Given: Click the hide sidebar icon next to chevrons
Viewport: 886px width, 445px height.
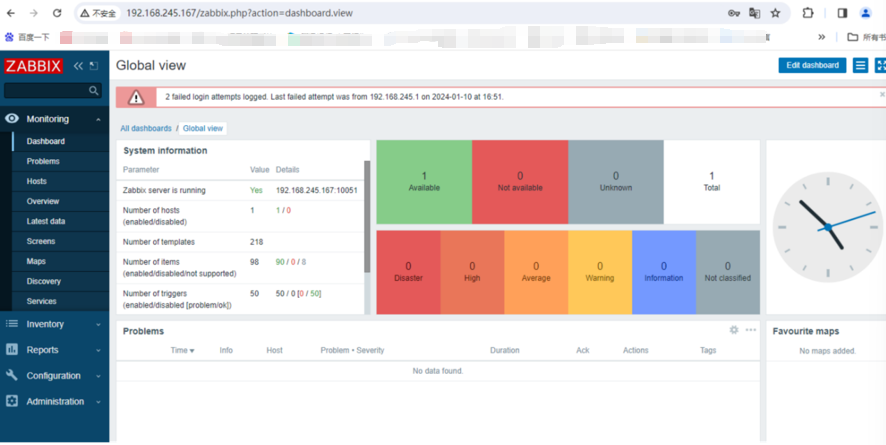Looking at the screenshot, I should (94, 66).
